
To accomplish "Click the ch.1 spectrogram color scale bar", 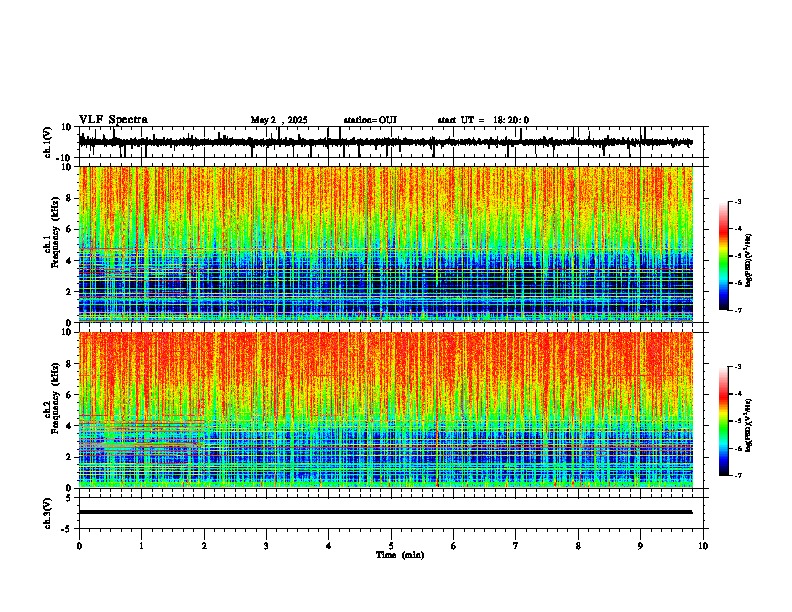I will tap(724, 256).
